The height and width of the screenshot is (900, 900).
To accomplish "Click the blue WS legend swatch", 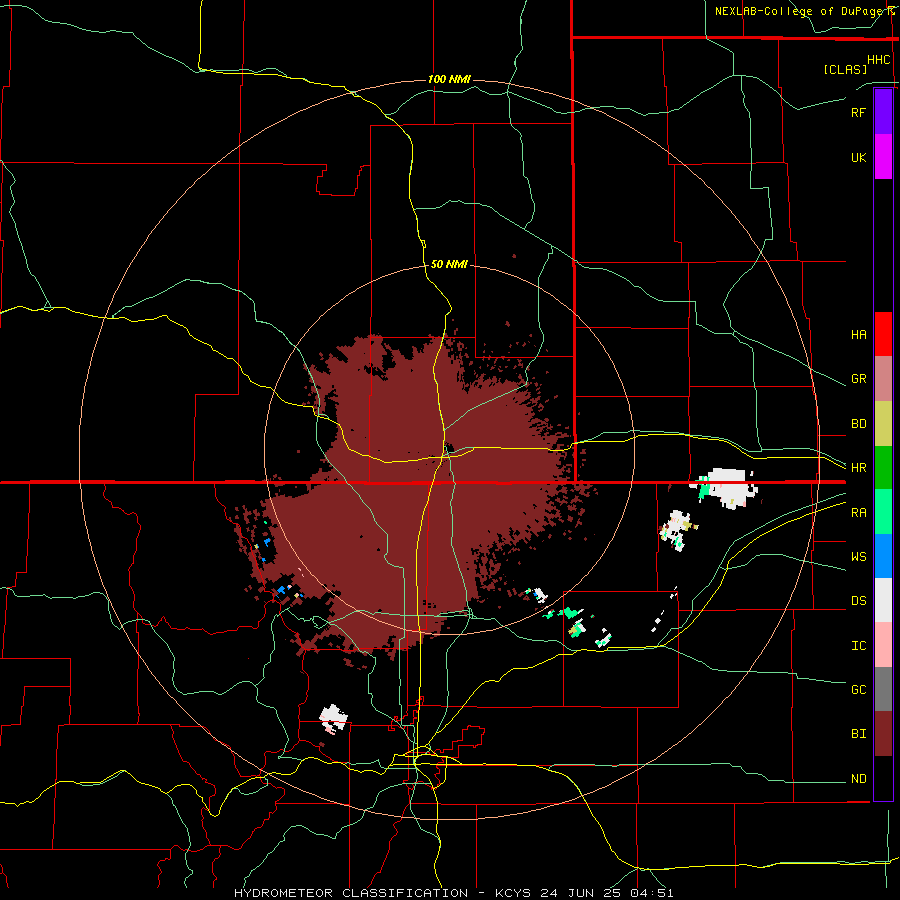I will tap(883, 556).
